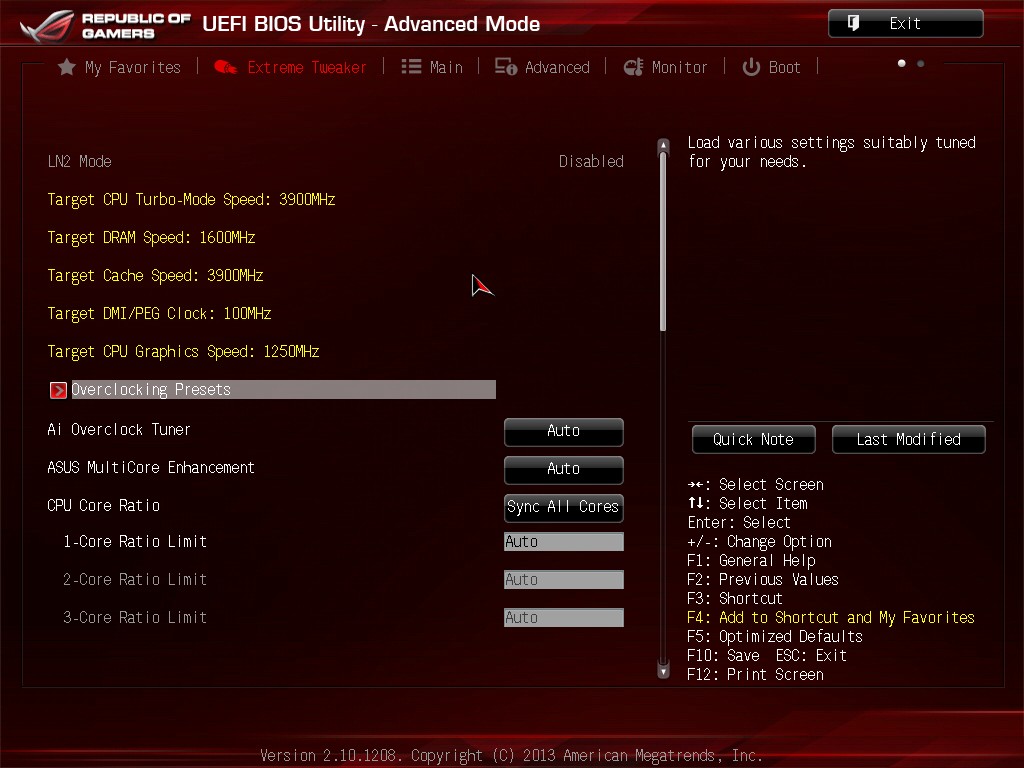
Task: Select Ai Overclock Tuner label
Action: (x=119, y=429)
